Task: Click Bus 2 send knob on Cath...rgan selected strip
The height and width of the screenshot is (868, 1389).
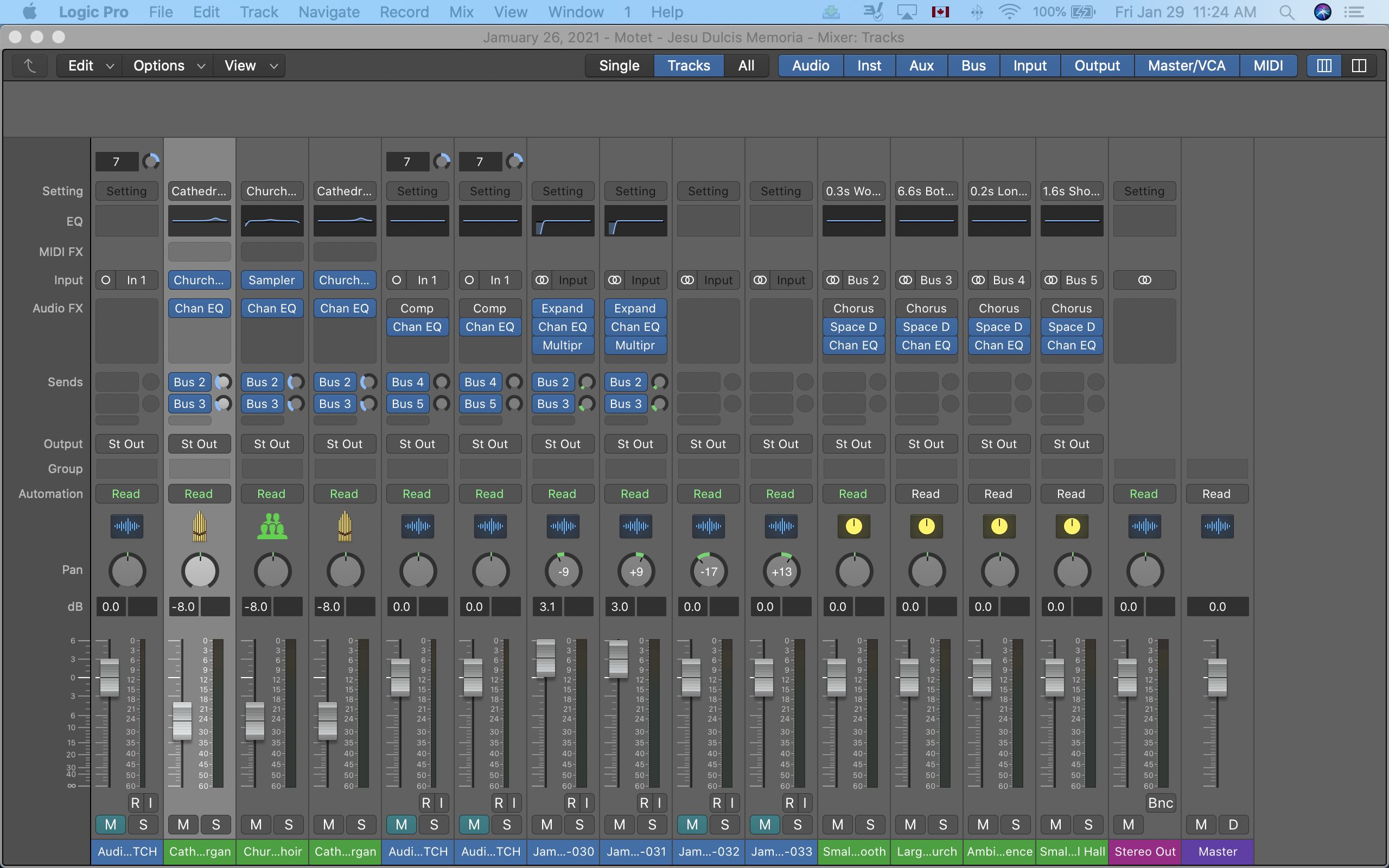Action: pyautogui.click(x=224, y=382)
